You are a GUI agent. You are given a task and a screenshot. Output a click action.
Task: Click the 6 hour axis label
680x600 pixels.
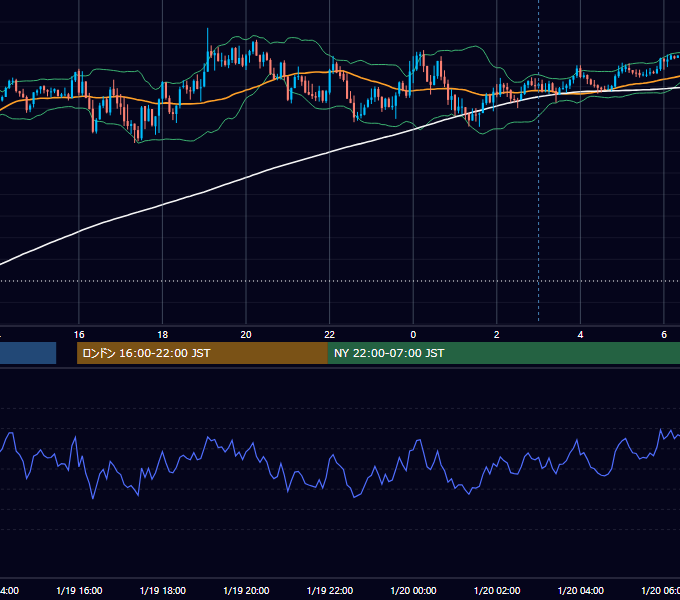coord(664,335)
